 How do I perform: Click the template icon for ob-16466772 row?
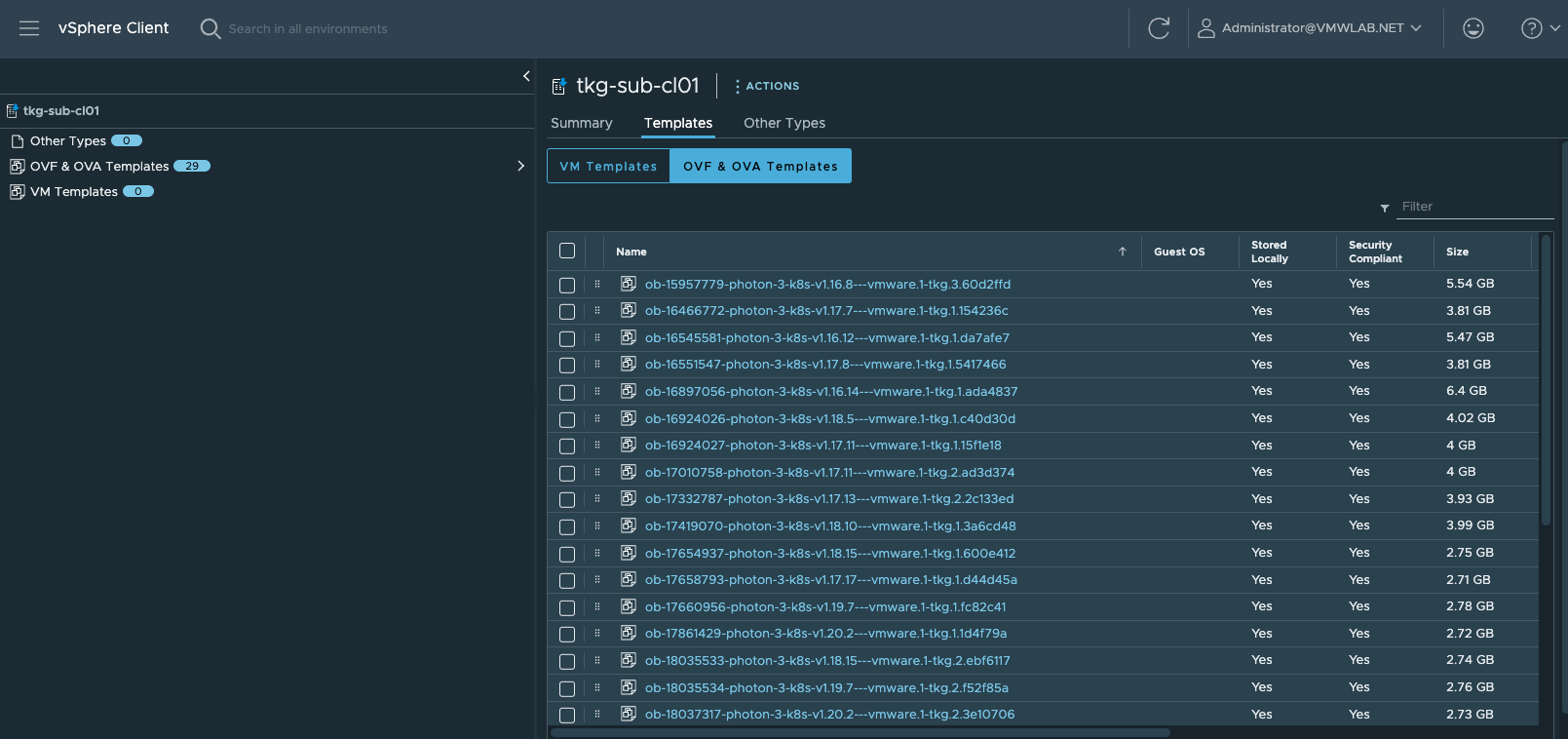[x=629, y=310]
